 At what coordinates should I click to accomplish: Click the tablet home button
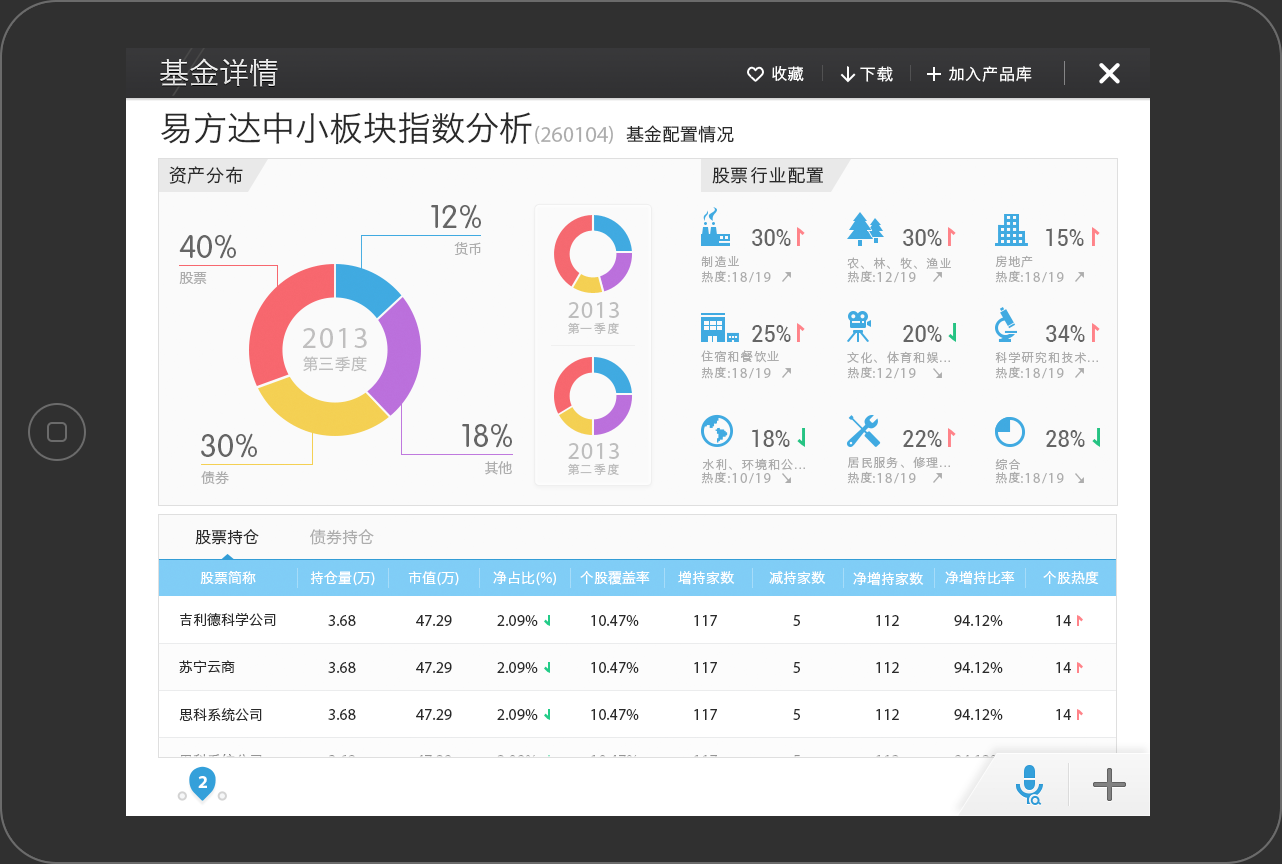57,432
